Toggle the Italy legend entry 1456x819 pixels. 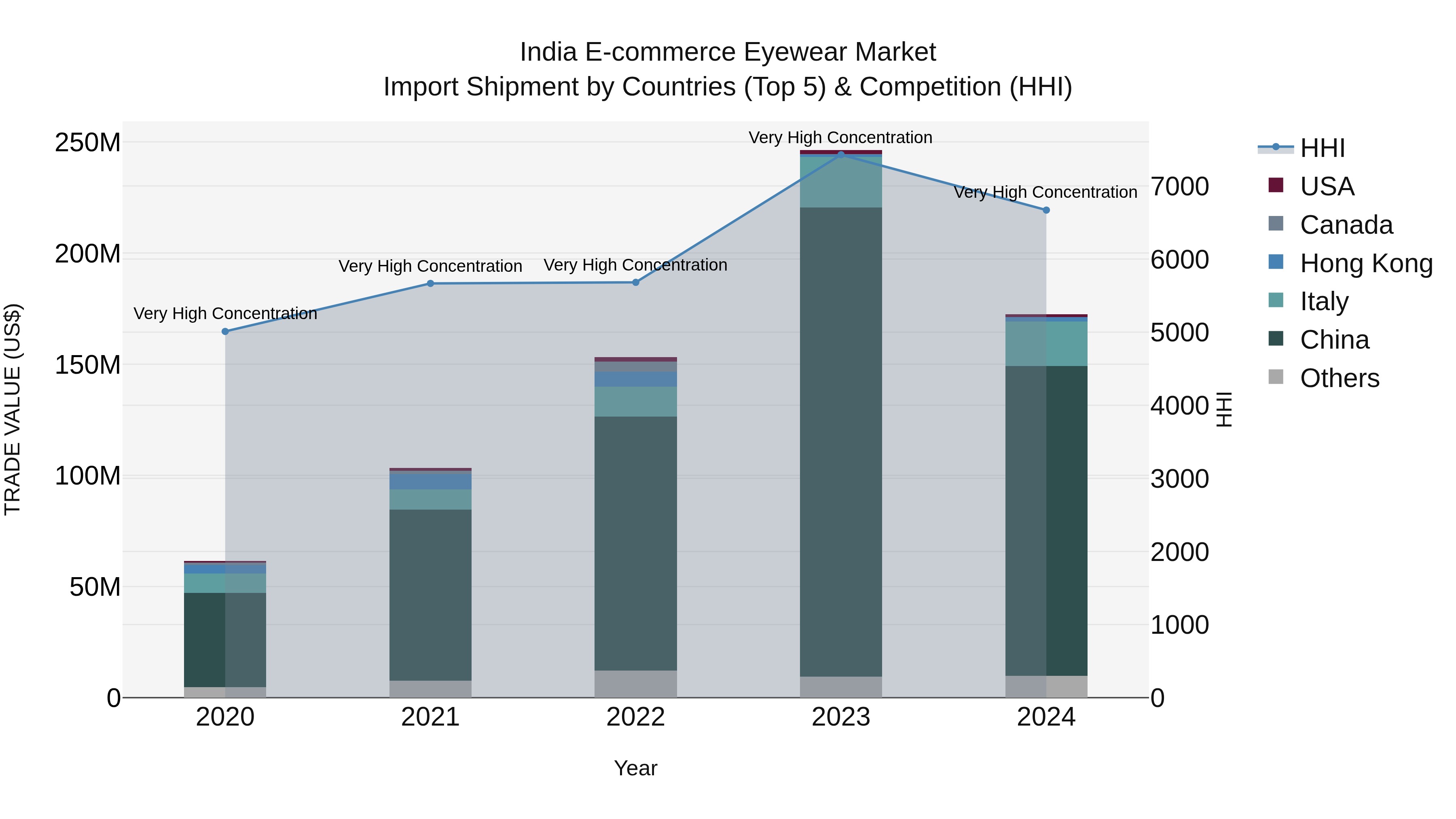coord(1308,301)
